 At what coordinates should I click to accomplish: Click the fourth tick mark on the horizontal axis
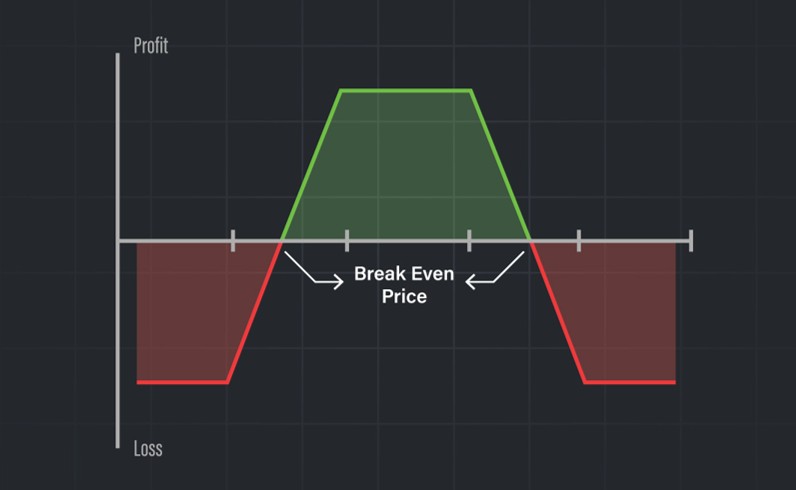579,240
